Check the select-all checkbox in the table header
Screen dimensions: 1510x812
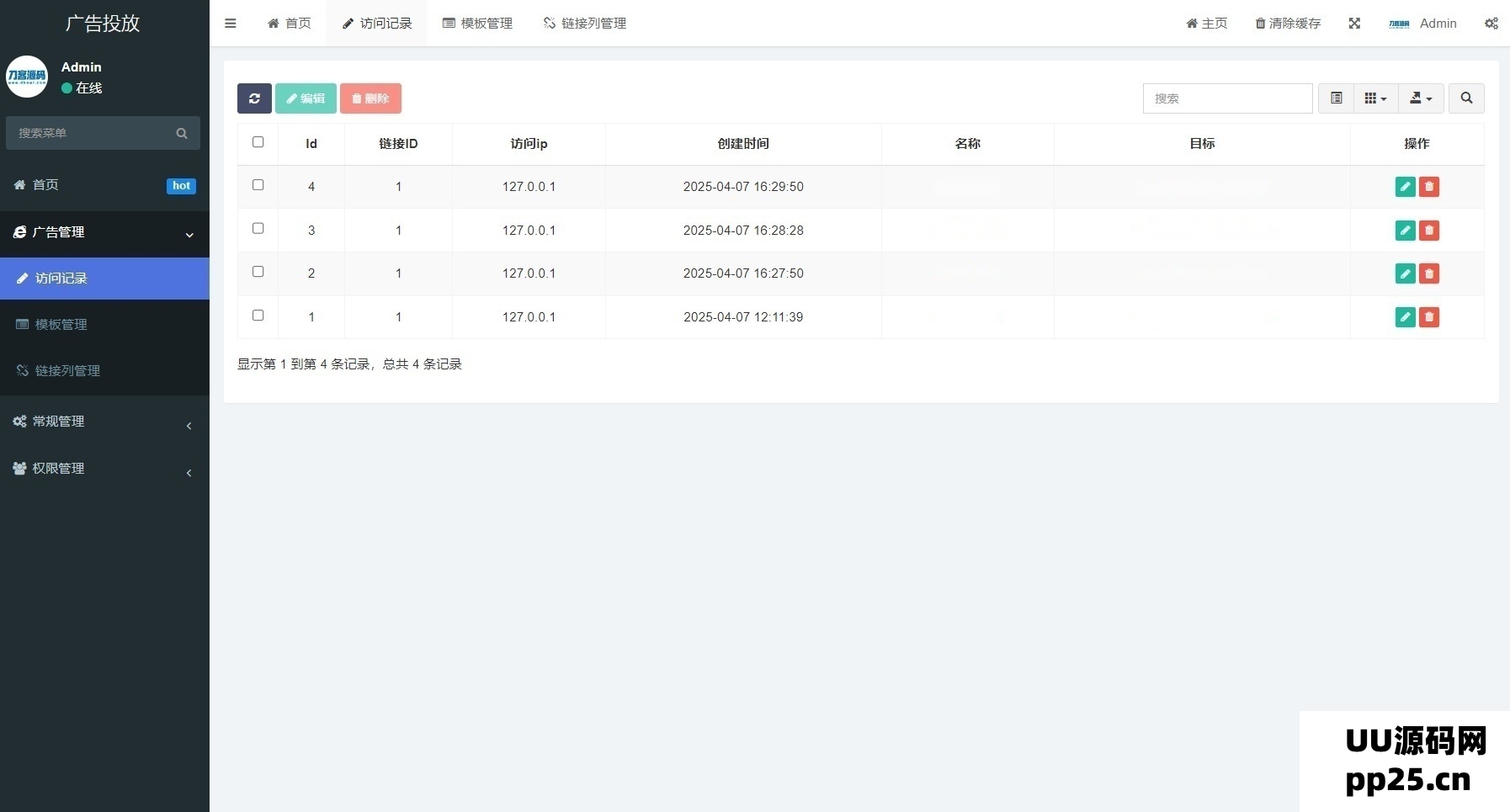[258, 142]
